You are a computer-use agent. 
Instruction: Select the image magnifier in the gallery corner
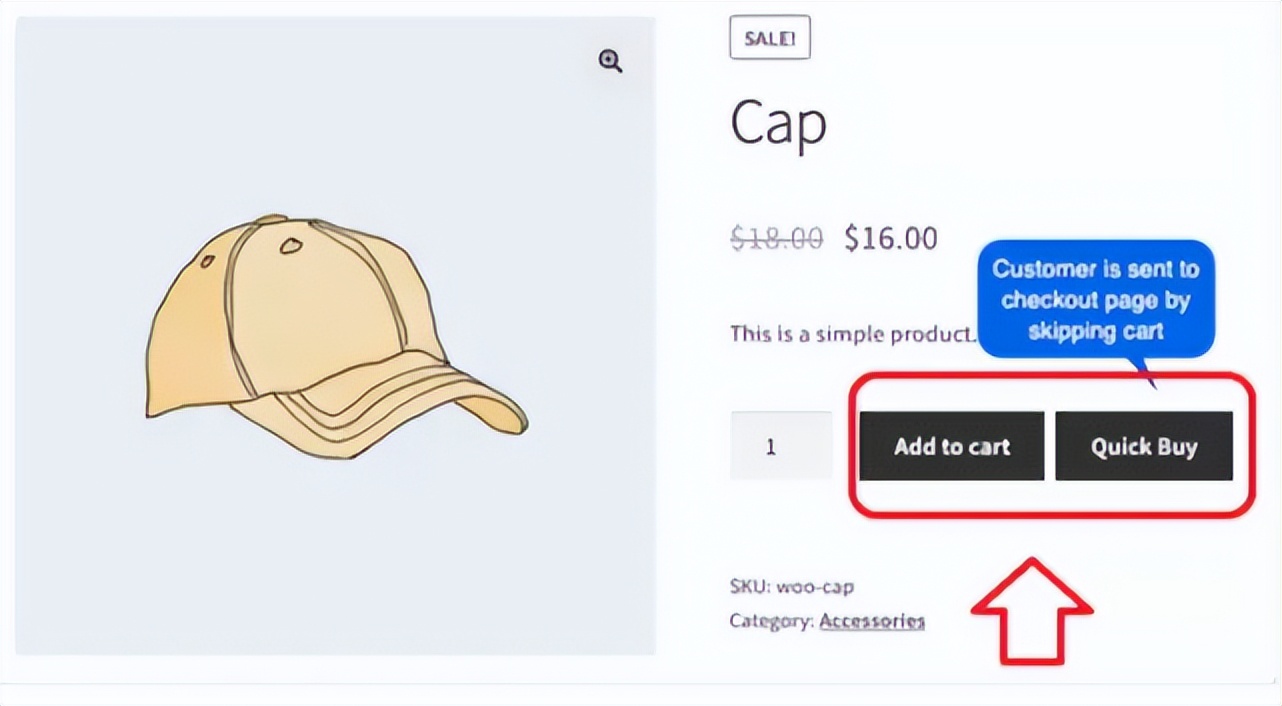click(610, 61)
